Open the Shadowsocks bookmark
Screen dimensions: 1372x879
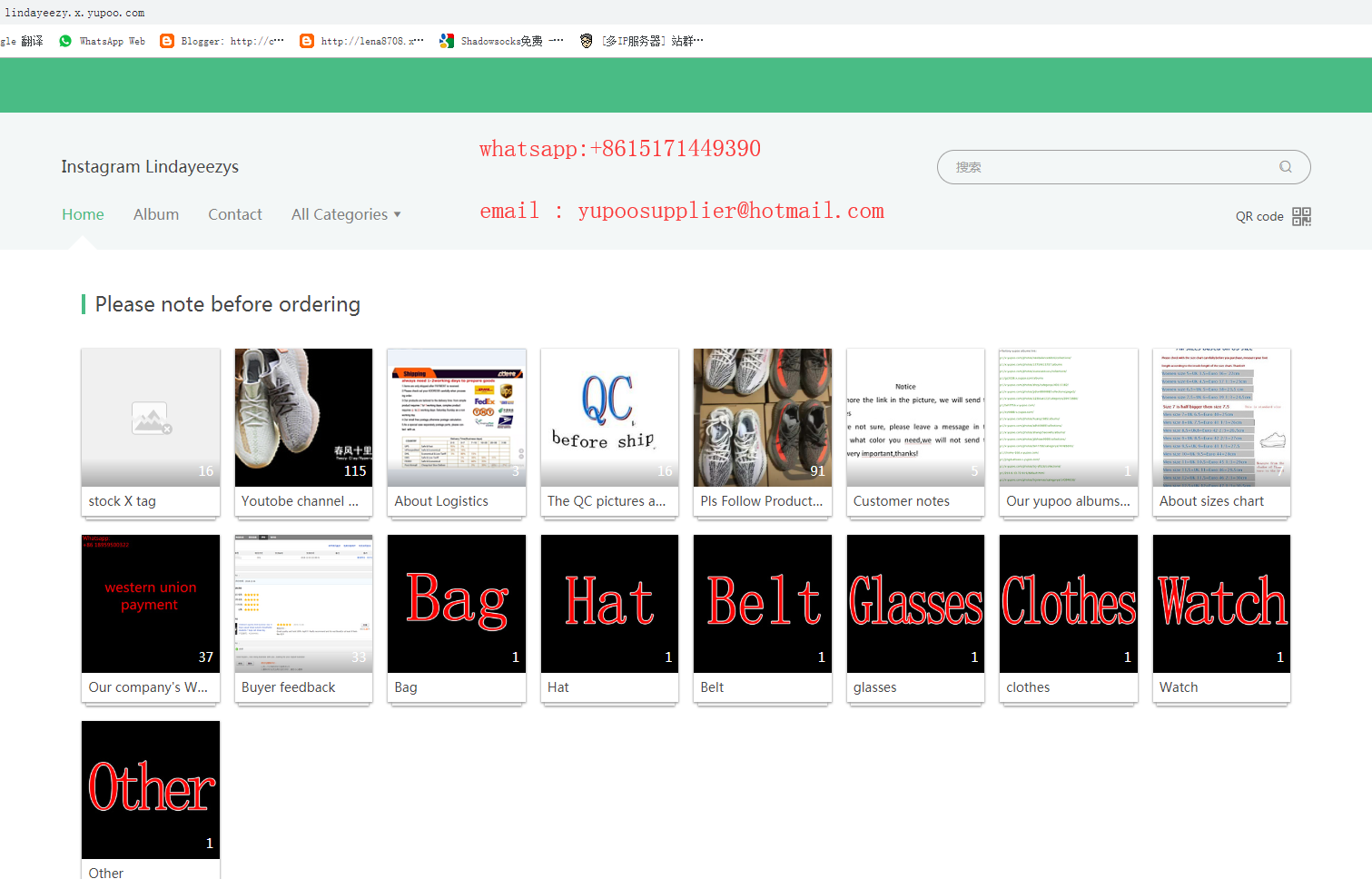point(502,41)
